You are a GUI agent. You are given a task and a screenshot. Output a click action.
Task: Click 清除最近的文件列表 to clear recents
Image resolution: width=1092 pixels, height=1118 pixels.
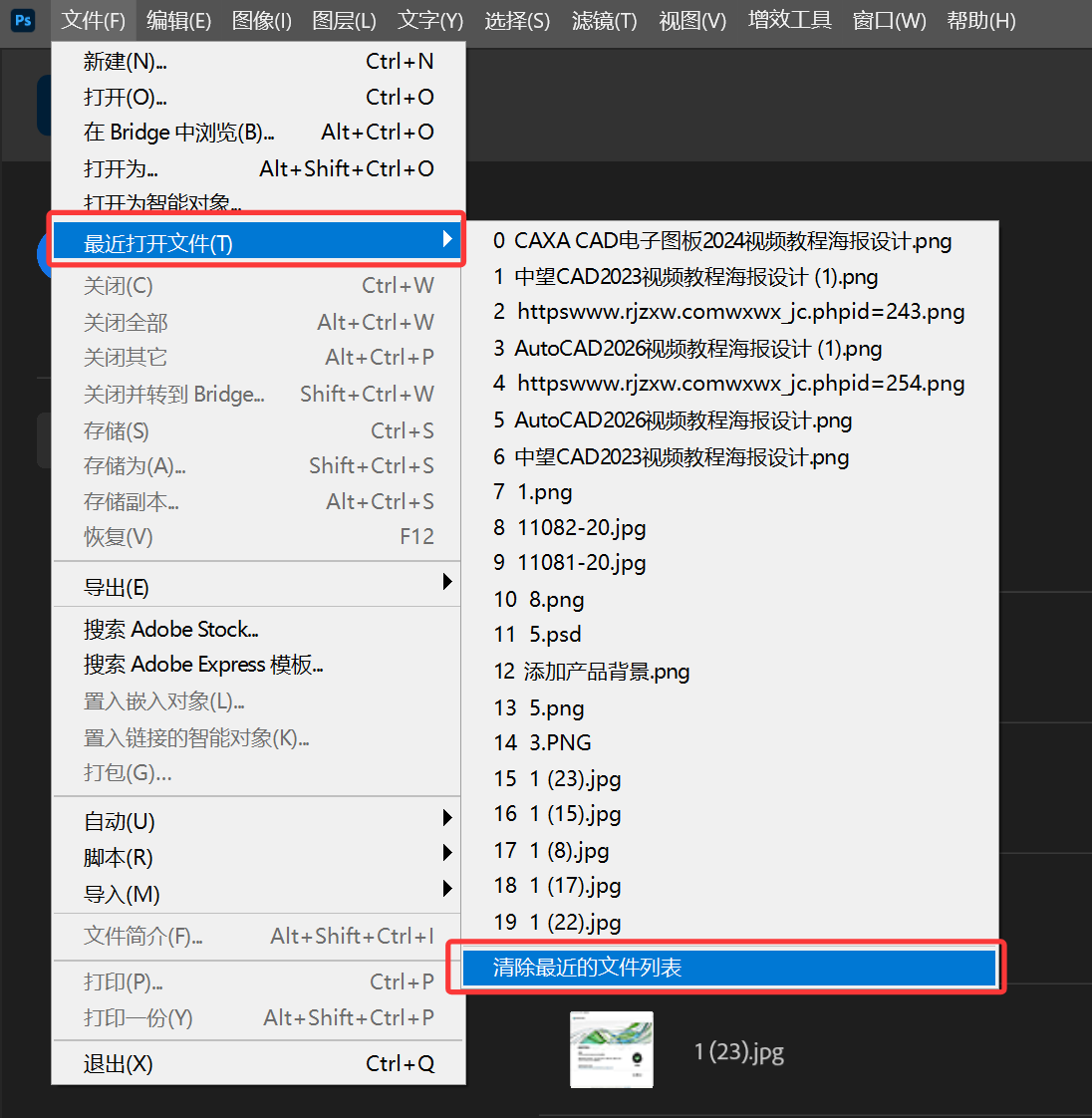pos(728,968)
